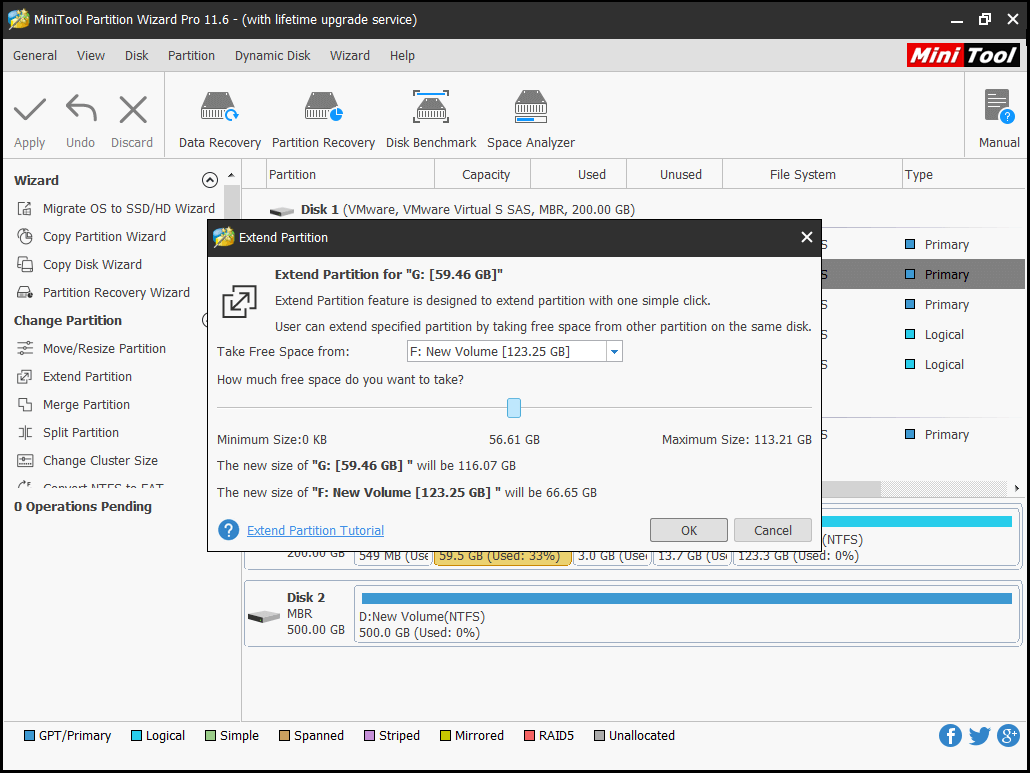Click the Data Recovery toolbar icon
This screenshot has height=773, width=1030.
click(x=219, y=108)
